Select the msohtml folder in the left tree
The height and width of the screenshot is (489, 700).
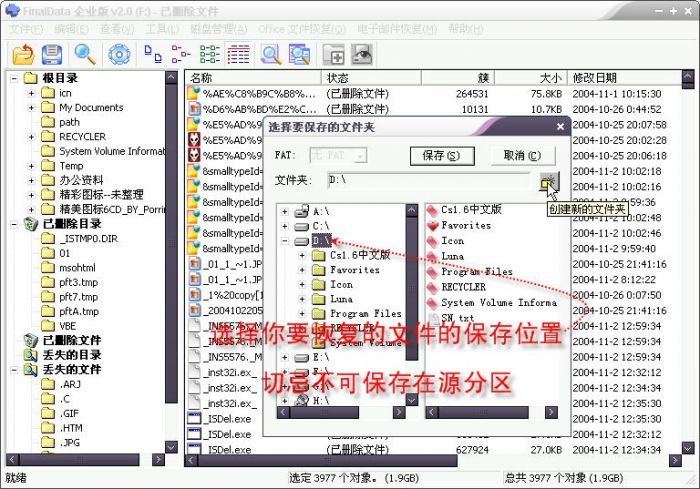point(69,268)
